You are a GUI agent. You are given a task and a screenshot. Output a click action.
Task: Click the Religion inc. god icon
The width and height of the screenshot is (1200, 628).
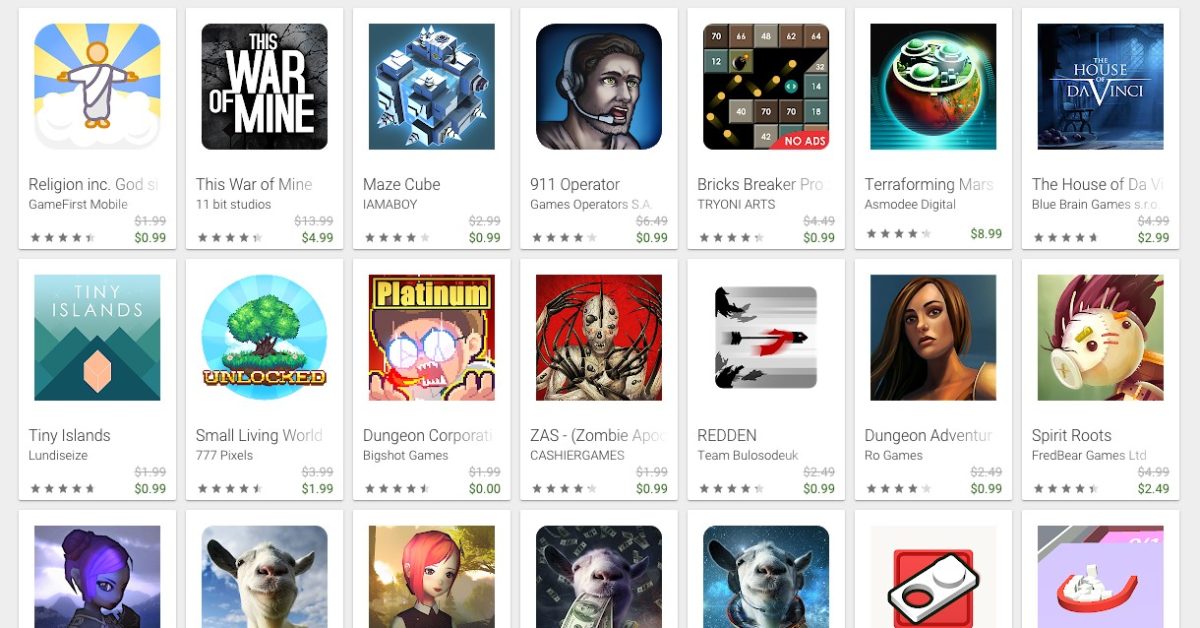coord(97,87)
